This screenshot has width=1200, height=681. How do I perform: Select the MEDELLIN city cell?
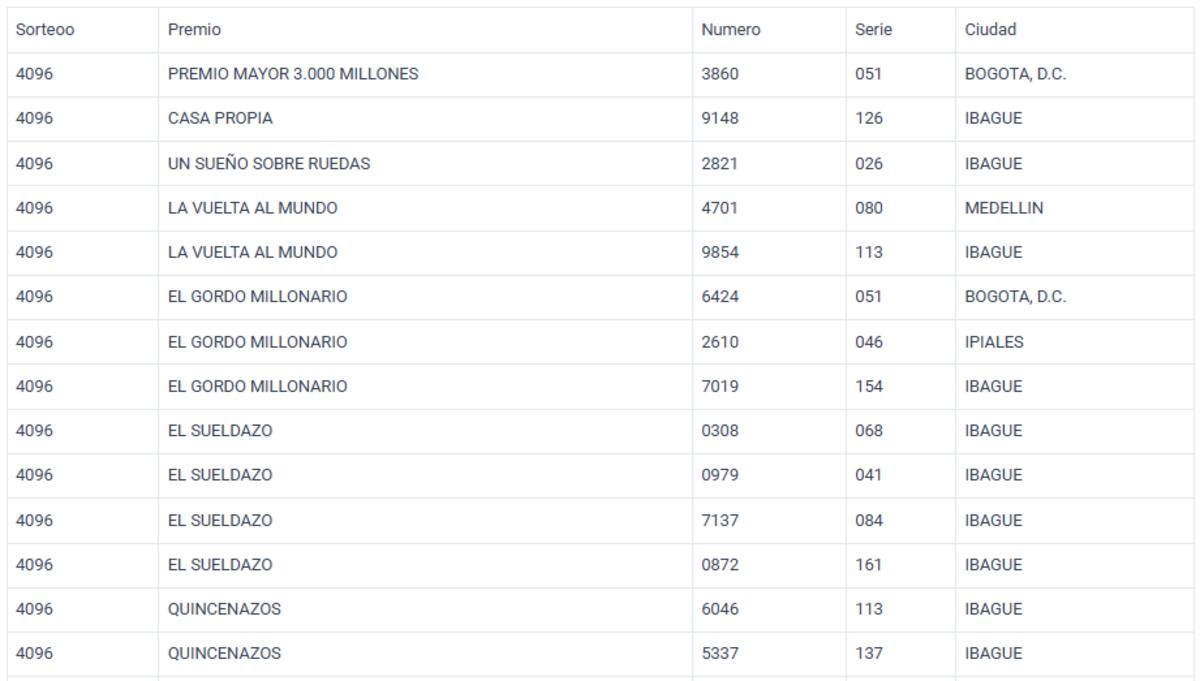click(x=1004, y=208)
